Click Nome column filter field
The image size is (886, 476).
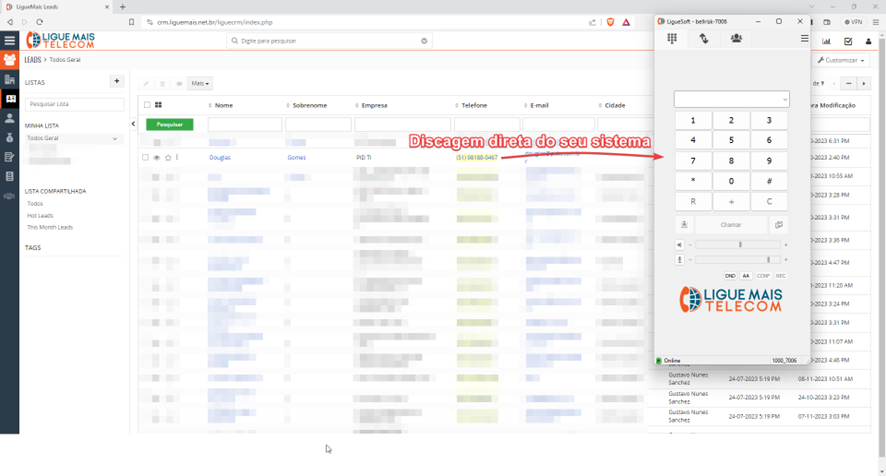click(245, 124)
